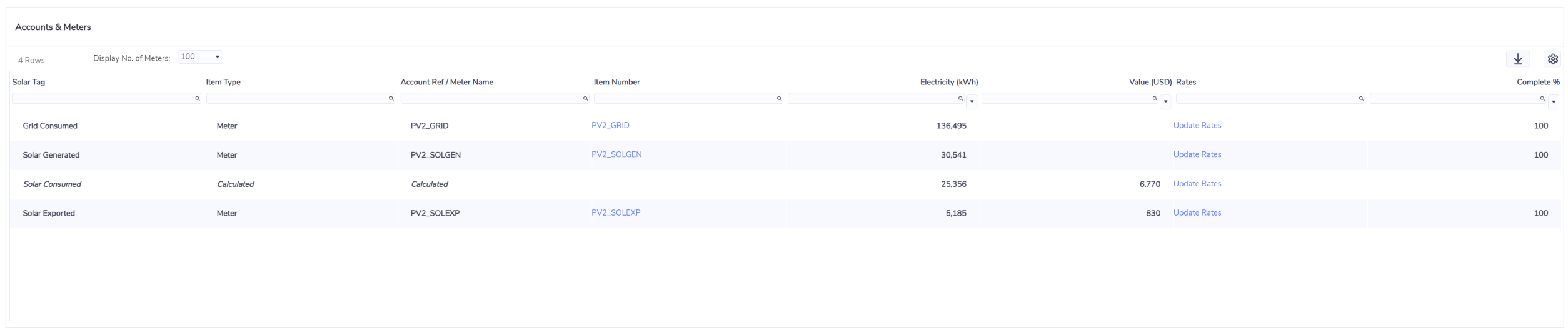
Task: Expand Electricity (kWh) filter operator dropdown
Action: click(x=972, y=101)
